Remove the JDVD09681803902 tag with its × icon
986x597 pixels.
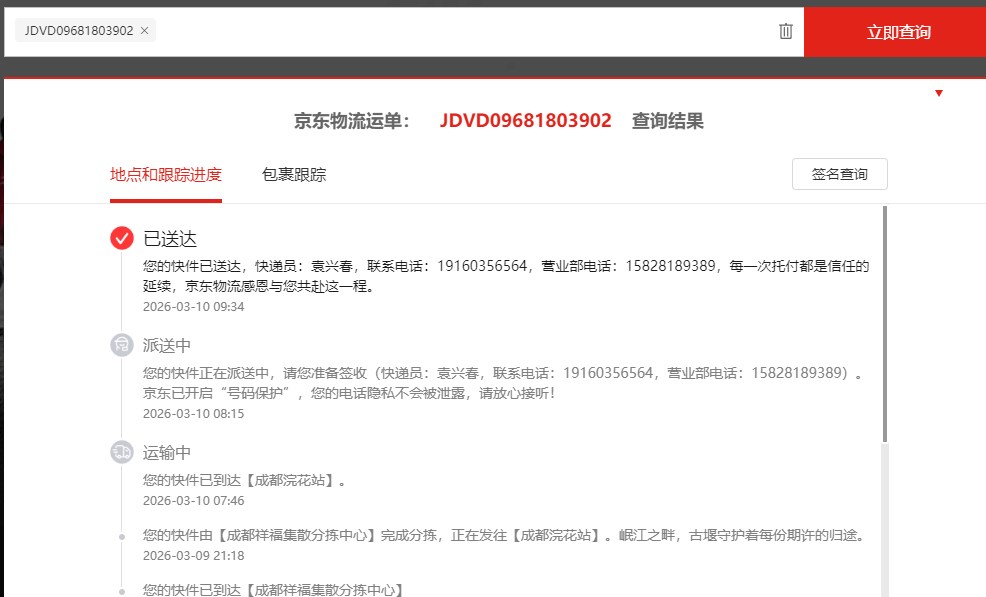click(145, 31)
